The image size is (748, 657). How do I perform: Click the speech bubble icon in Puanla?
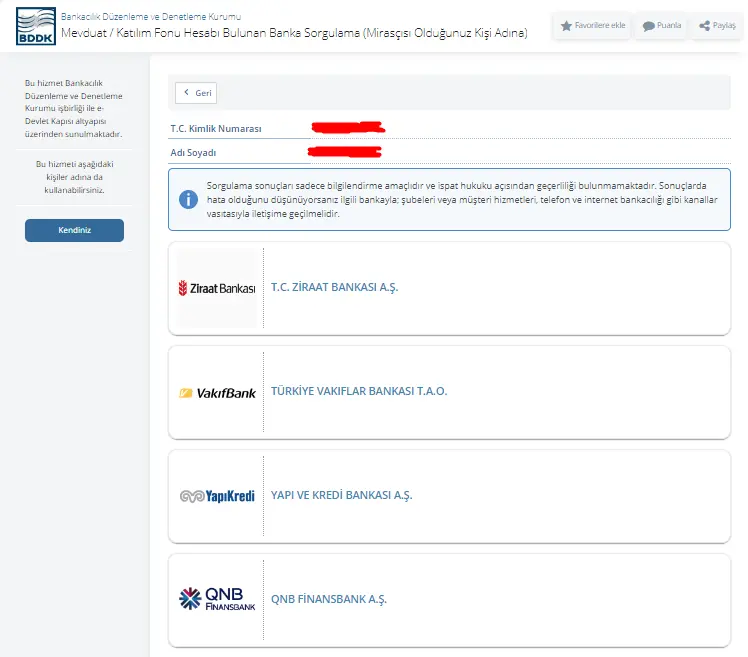pyautogui.click(x=648, y=26)
